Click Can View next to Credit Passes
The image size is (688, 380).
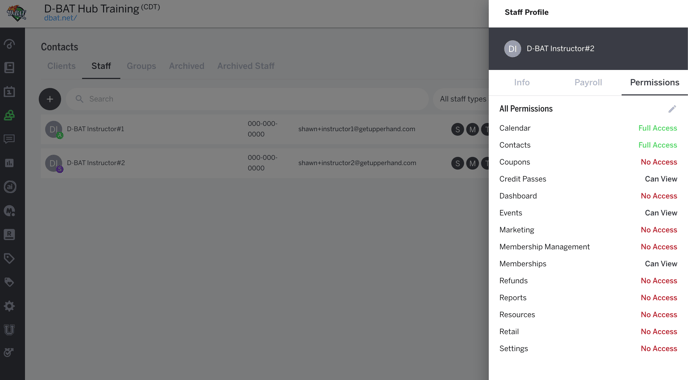tap(661, 179)
